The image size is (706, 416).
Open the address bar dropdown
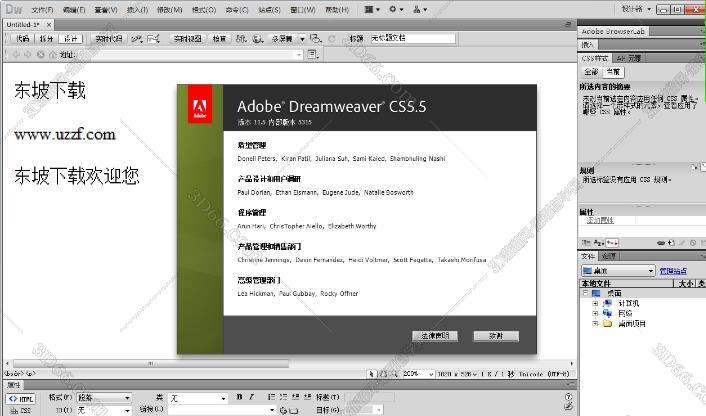pos(299,54)
